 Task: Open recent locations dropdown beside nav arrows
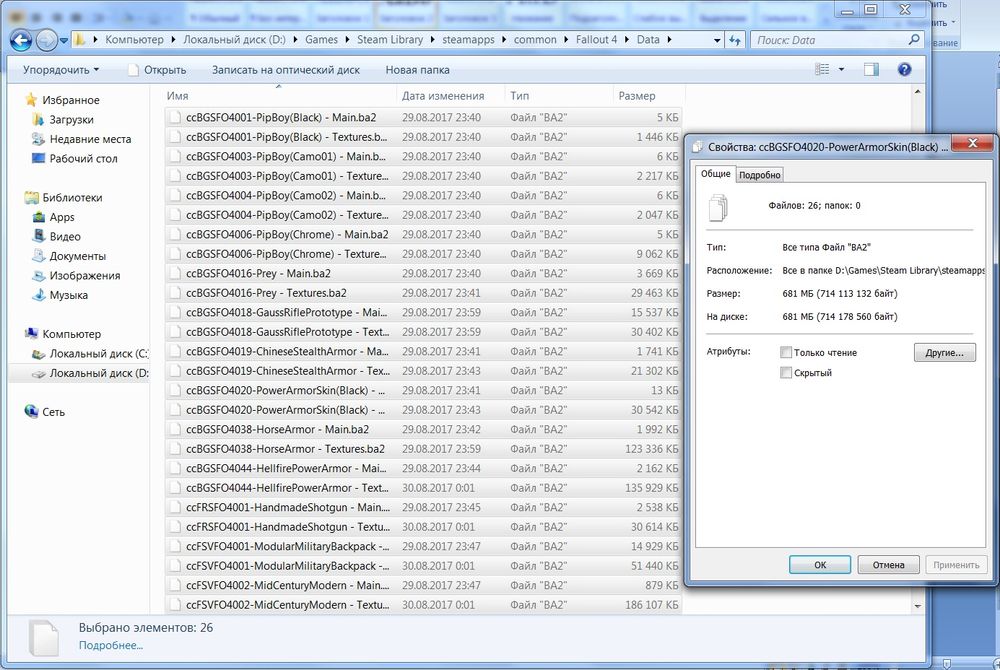click(x=64, y=41)
